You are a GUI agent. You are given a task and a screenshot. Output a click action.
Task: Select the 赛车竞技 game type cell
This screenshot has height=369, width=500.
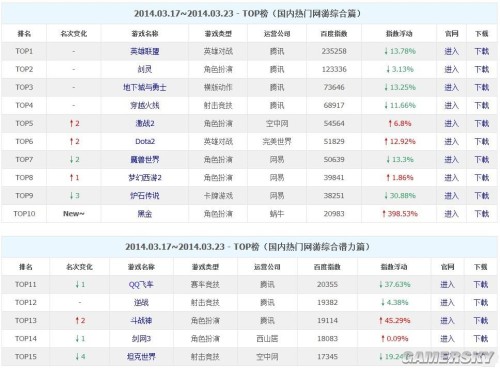[205, 284]
